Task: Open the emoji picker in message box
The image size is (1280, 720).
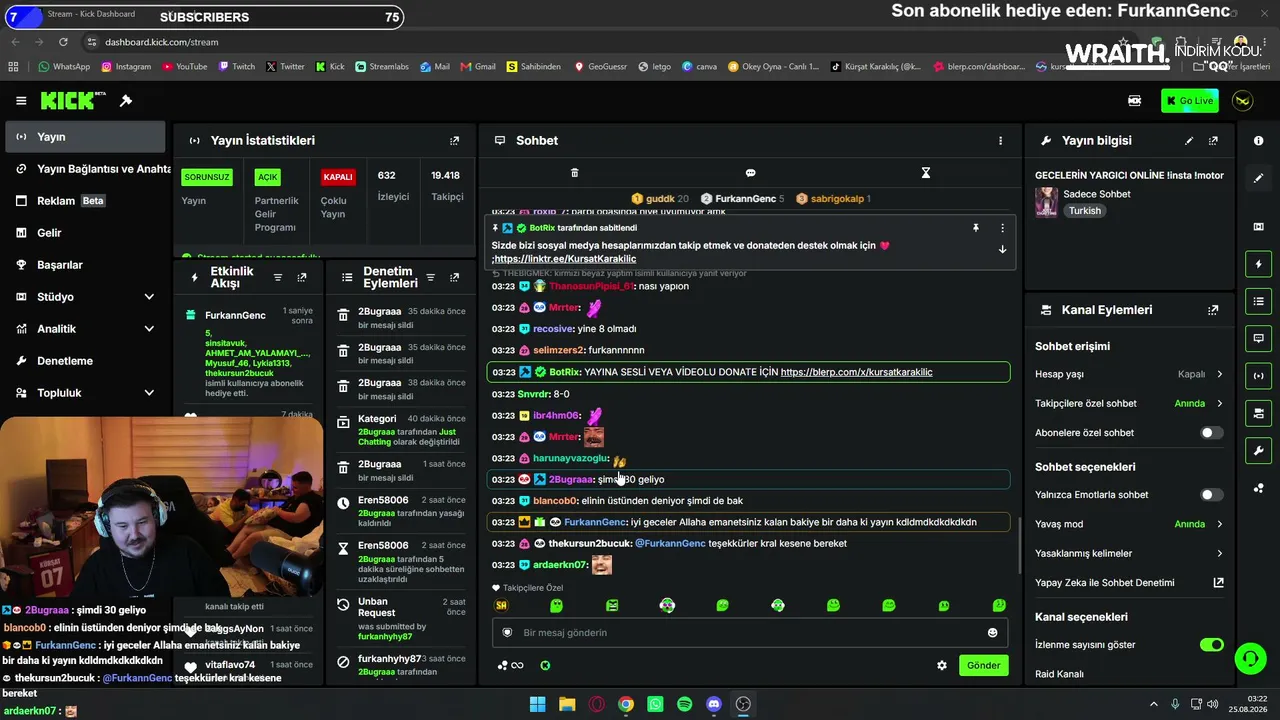Action: click(x=992, y=633)
